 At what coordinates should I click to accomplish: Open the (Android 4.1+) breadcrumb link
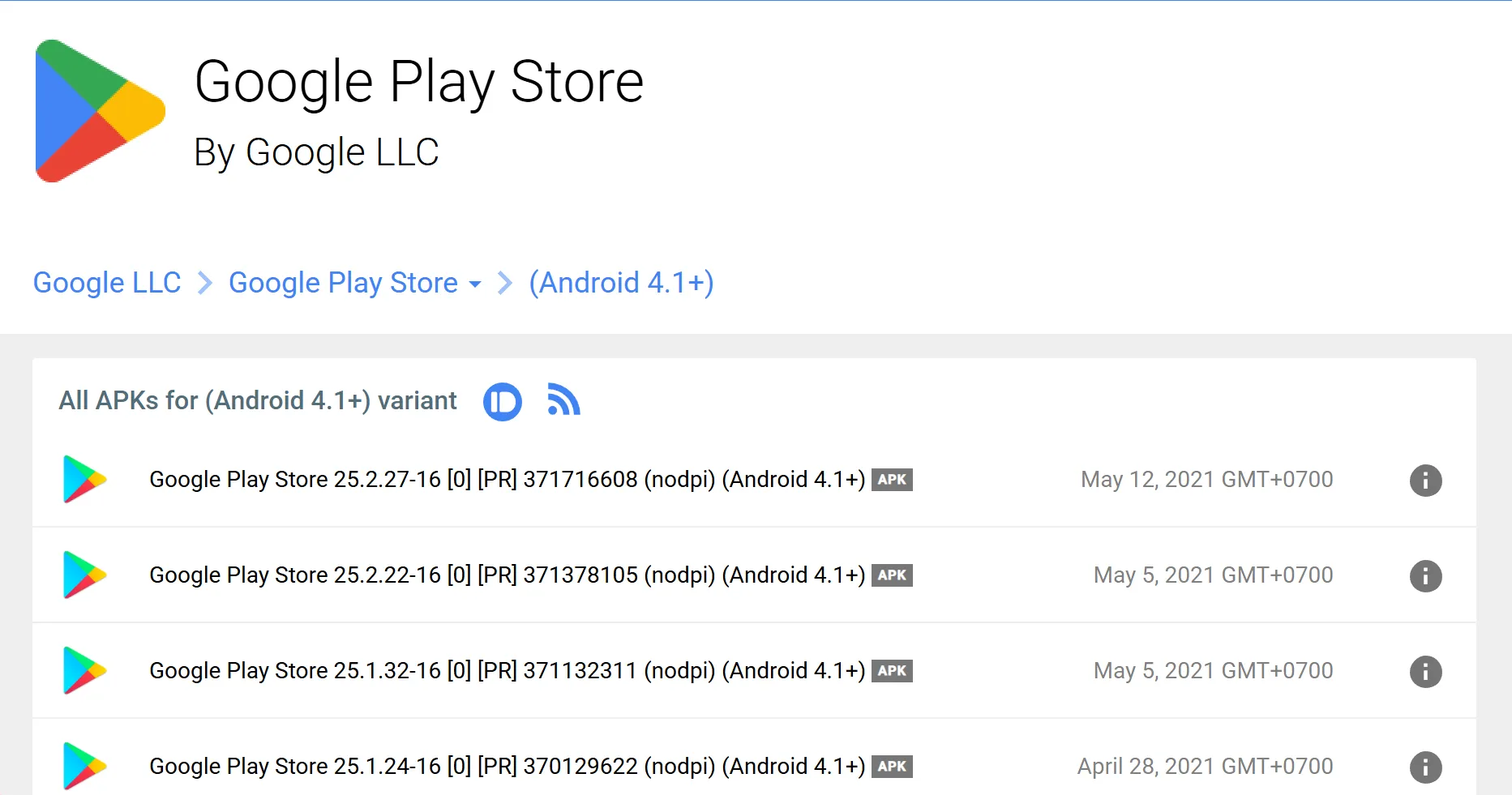point(621,283)
